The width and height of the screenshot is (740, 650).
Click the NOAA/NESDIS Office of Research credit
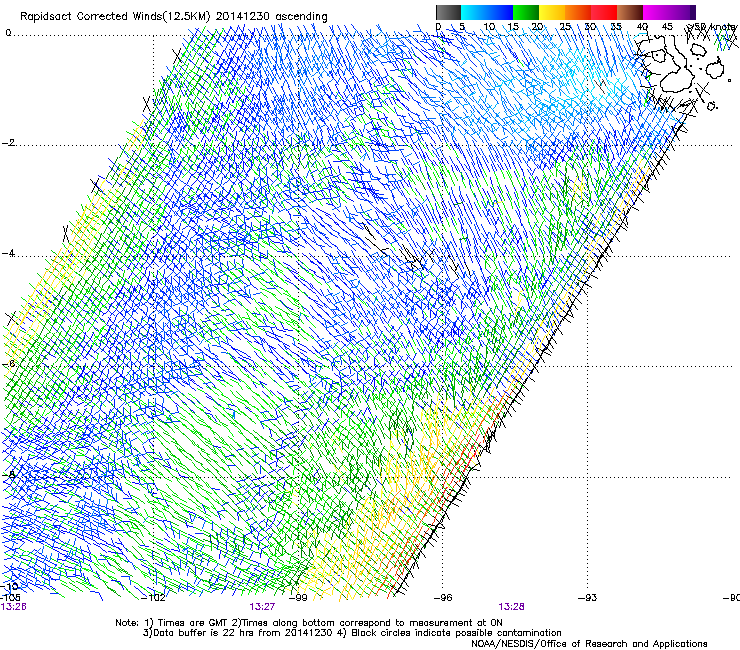tap(589, 644)
